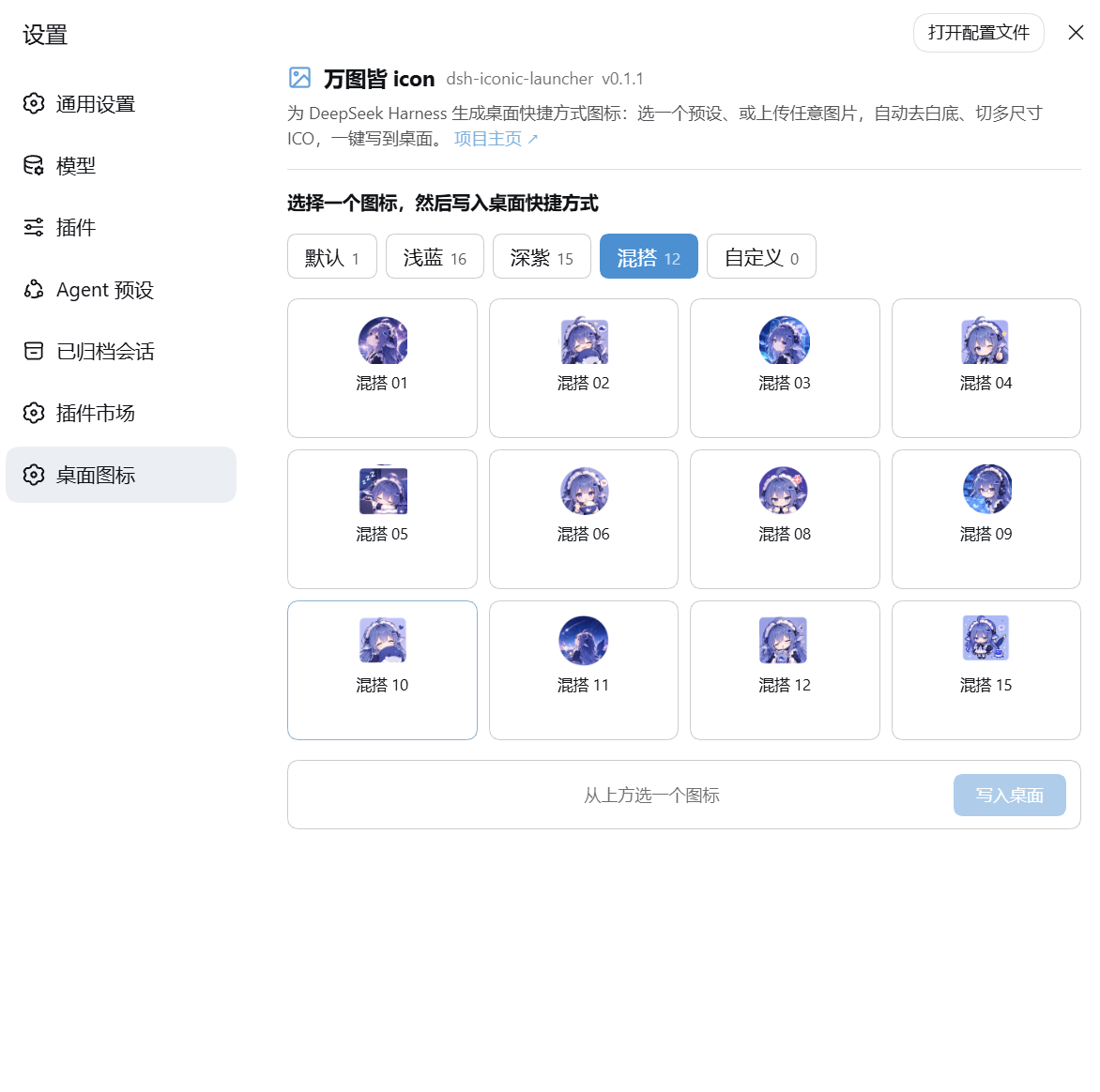Click the archive icon beside 已归档会话
Image resolution: width=1100 pixels, height=1092 pixels.
click(34, 351)
